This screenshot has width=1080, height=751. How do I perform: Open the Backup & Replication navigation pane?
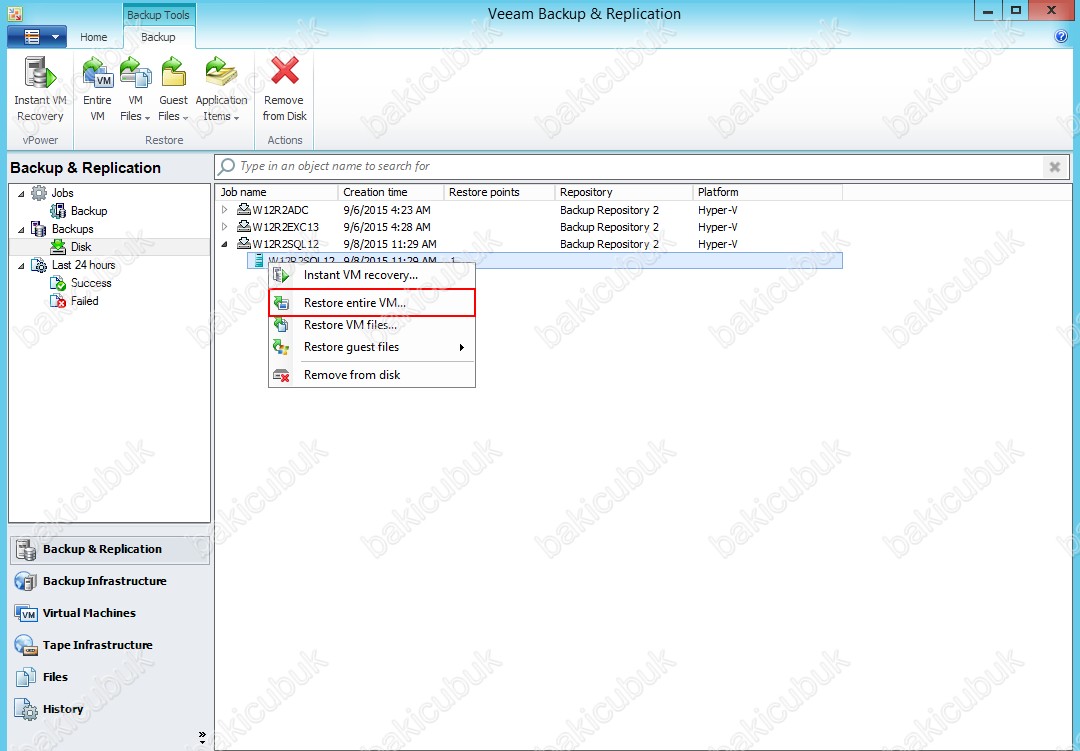110,549
